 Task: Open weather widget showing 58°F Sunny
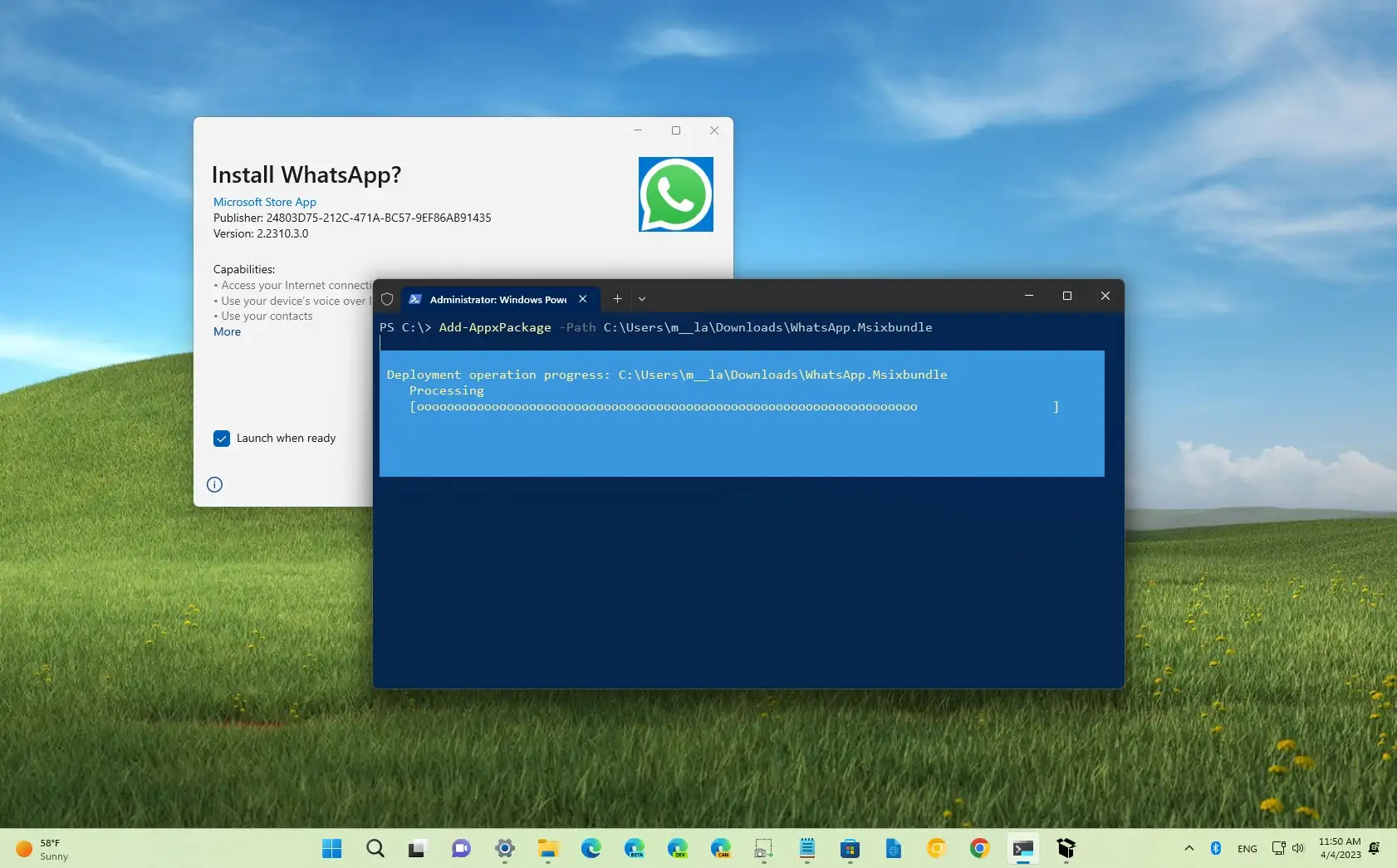coord(42,849)
